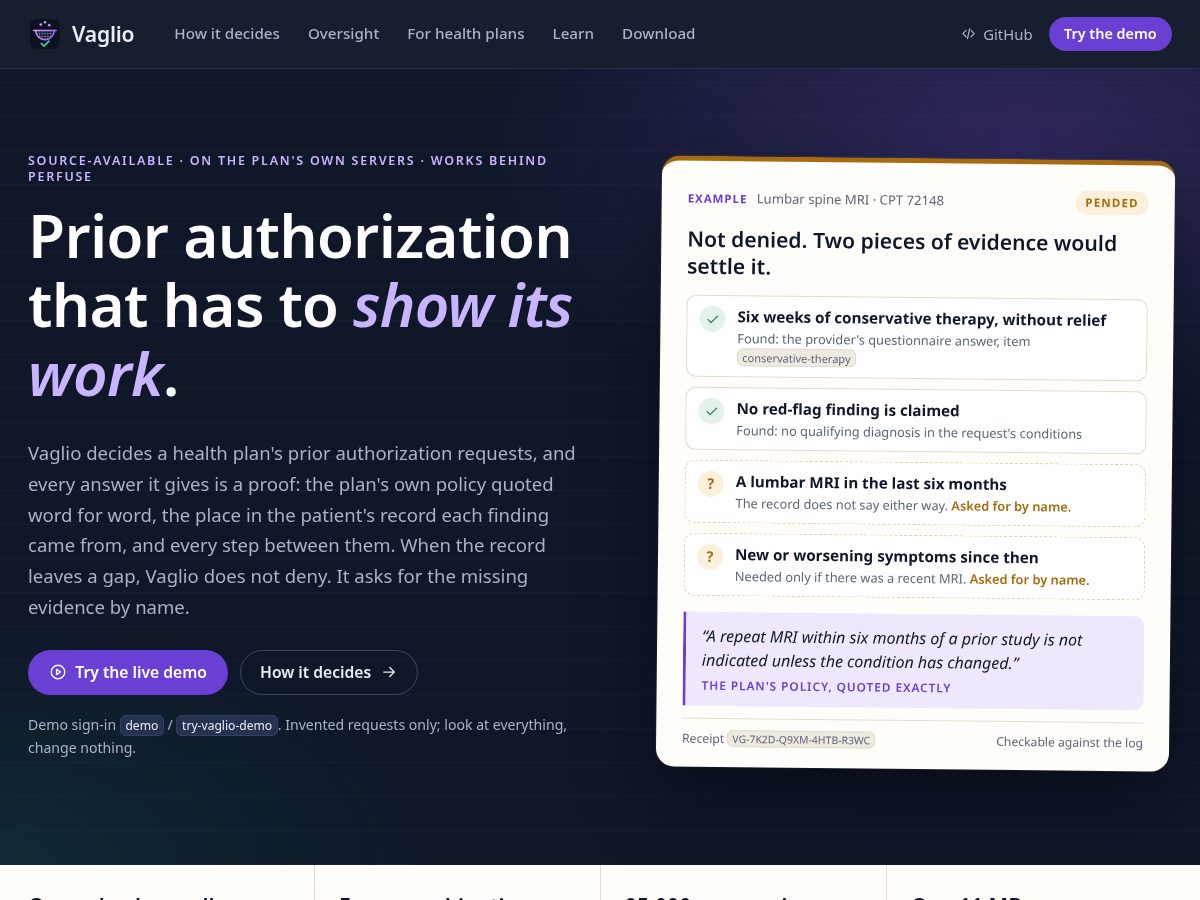Click the Try the live demo button
Viewport: 1200px width, 900px height.
pos(128,672)
